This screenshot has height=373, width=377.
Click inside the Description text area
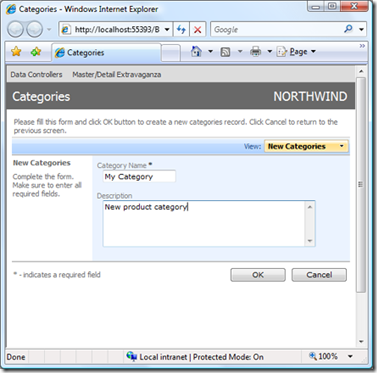(204, 224)
